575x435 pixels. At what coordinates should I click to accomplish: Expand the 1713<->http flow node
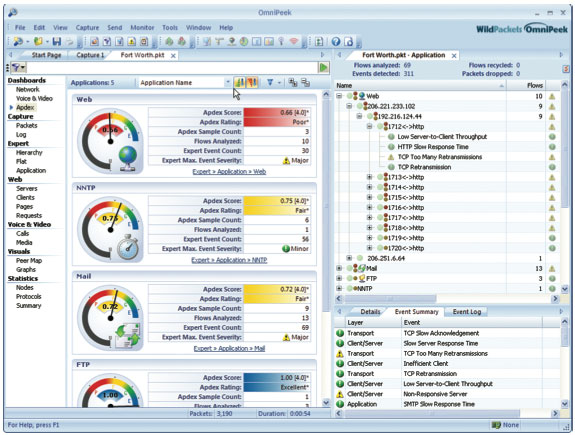370,177
